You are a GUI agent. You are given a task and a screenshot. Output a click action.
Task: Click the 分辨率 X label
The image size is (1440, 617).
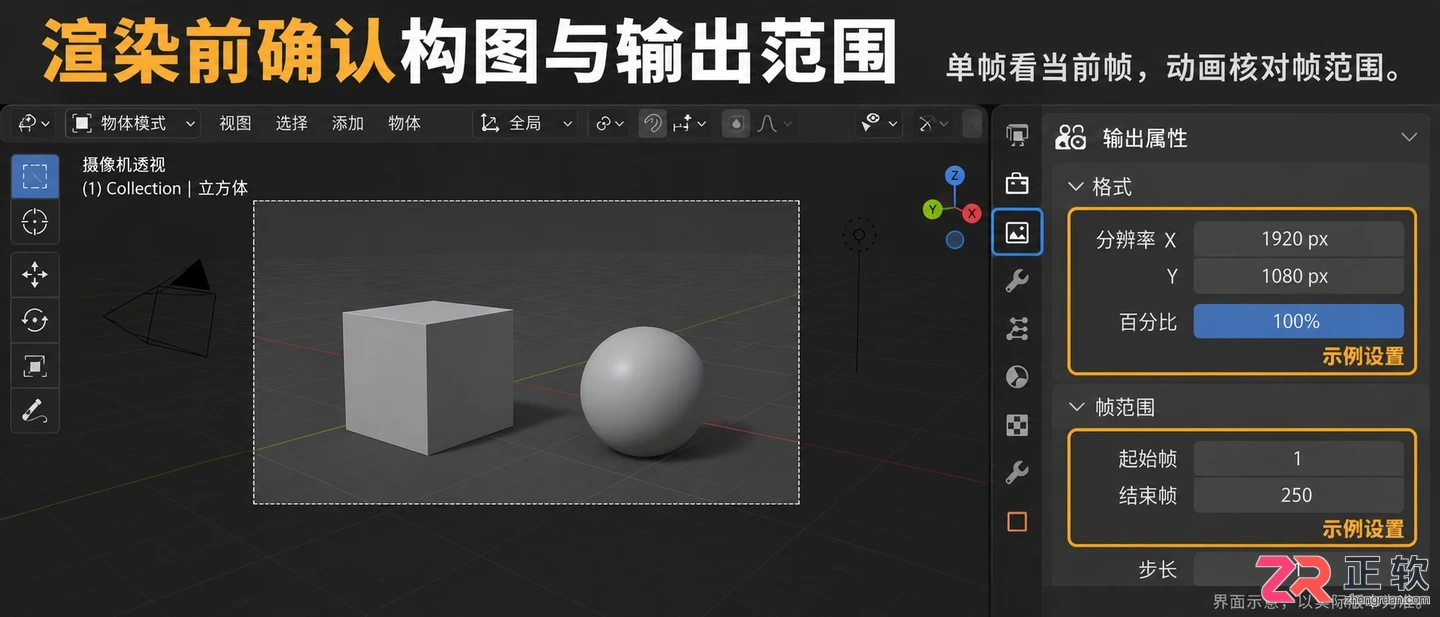[1136, 241]
